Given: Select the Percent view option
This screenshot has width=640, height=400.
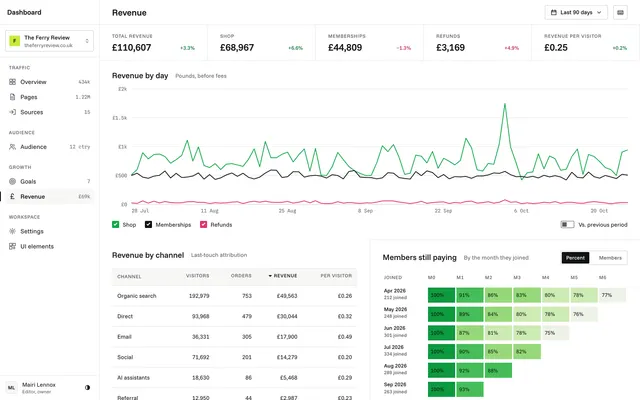Looking at the screenshot, I should (x=576, y=258).
